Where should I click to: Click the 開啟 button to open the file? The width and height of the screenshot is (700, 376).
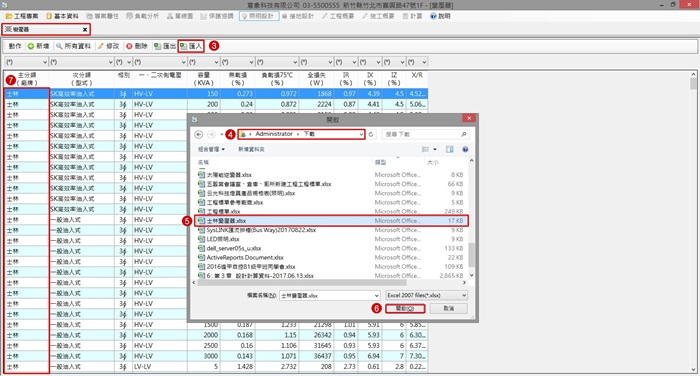click(x=405, y=309)
